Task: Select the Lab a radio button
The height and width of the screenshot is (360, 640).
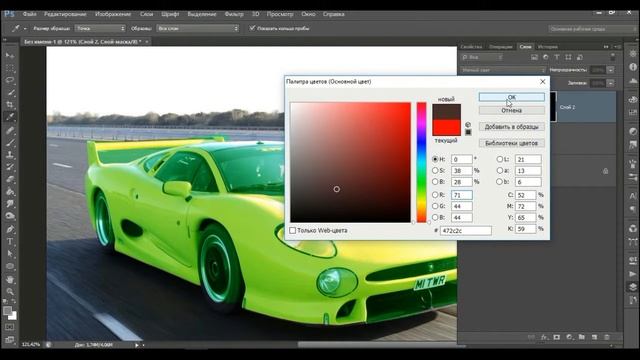Action: (500, 171)
